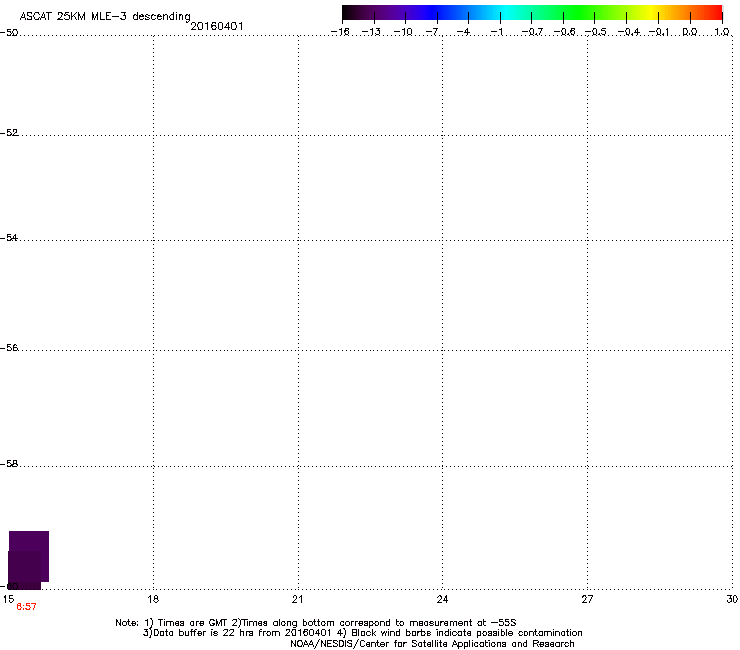Click the color scale value -7

pos(433,32)
